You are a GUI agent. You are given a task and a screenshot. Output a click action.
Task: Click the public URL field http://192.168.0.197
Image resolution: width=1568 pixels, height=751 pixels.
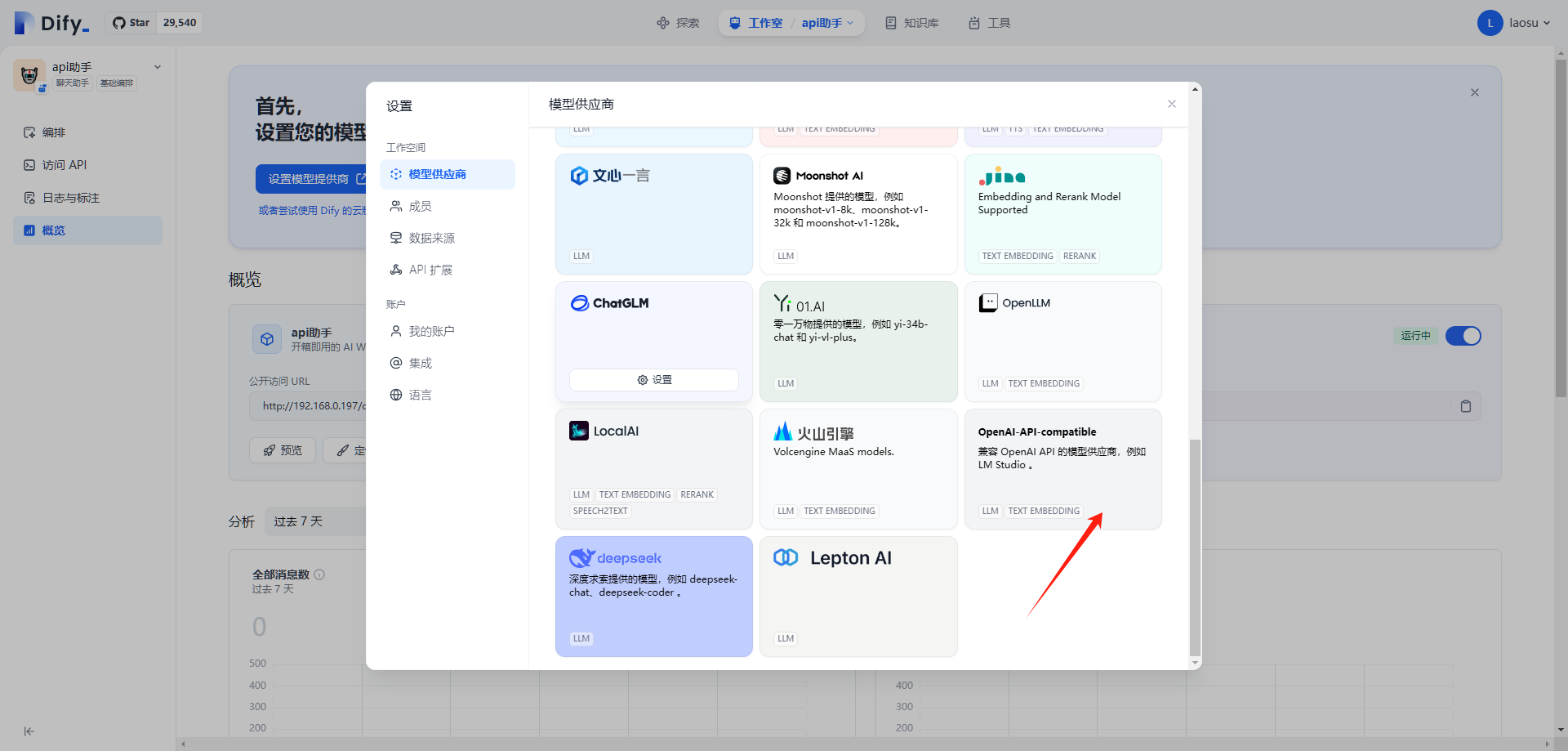308,406
